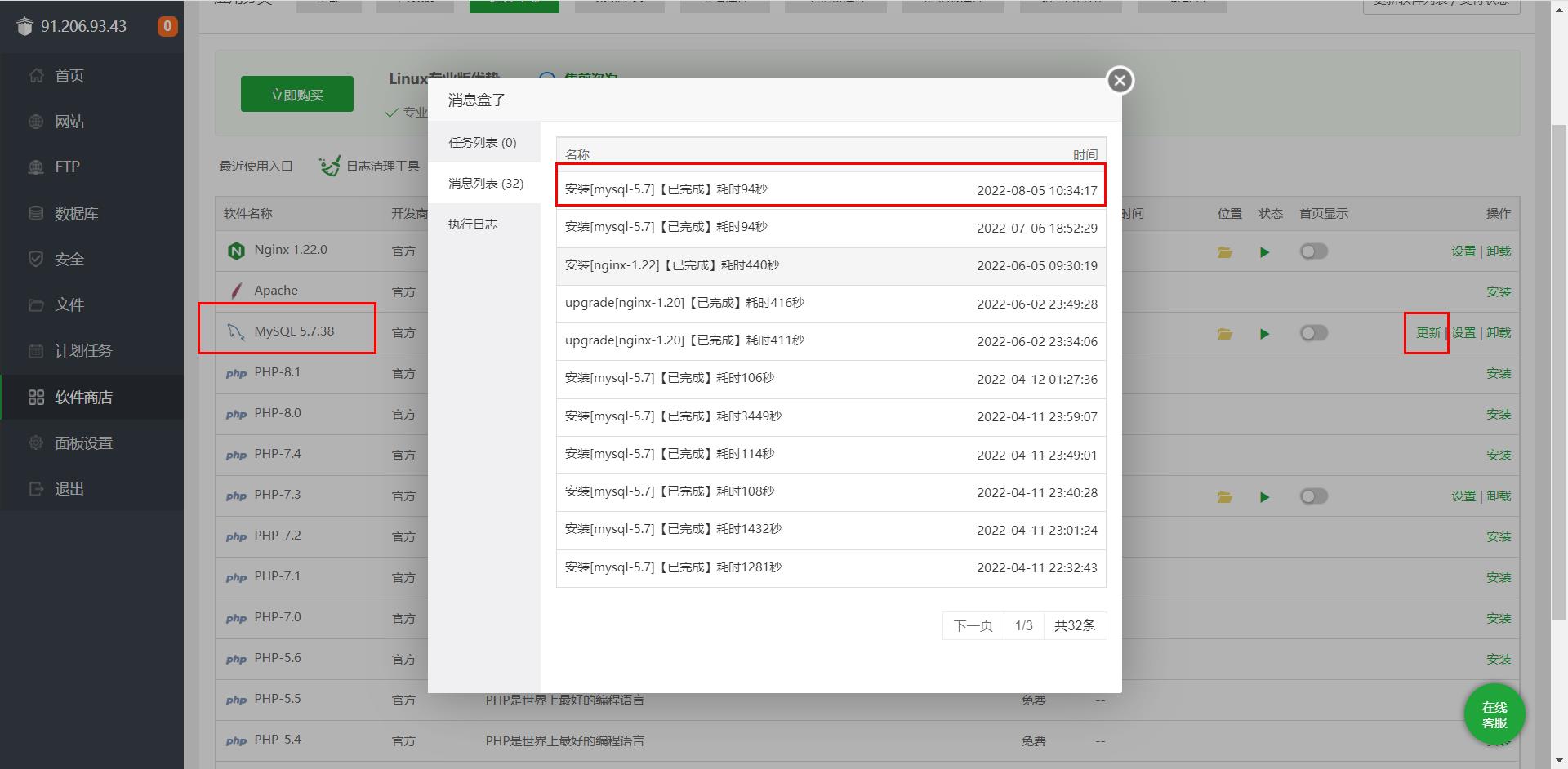Select message 安装[mysql-5.7] 耗时1432秒
1568x769 pixels.
coord(831,530)
